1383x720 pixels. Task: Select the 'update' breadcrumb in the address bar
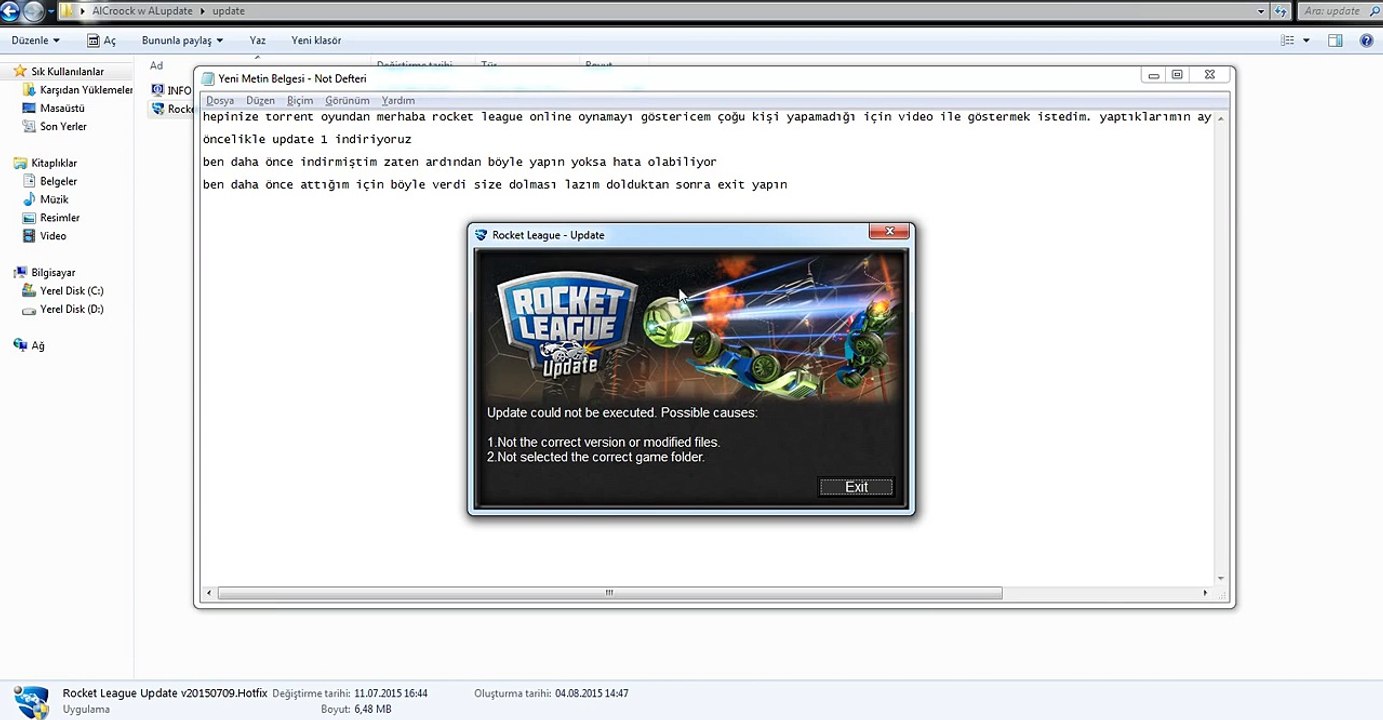[x=228, y=12]
